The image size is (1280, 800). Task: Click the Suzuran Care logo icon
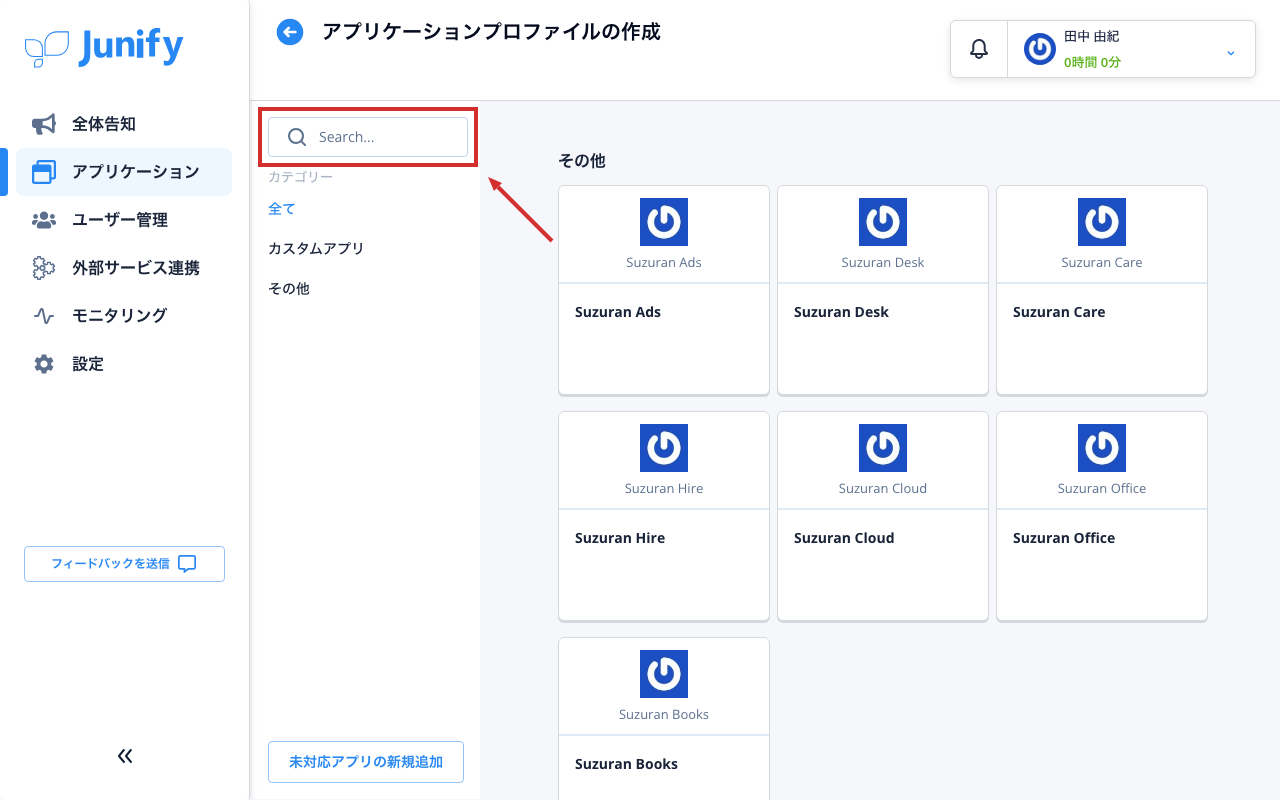tap(1102, 222)
